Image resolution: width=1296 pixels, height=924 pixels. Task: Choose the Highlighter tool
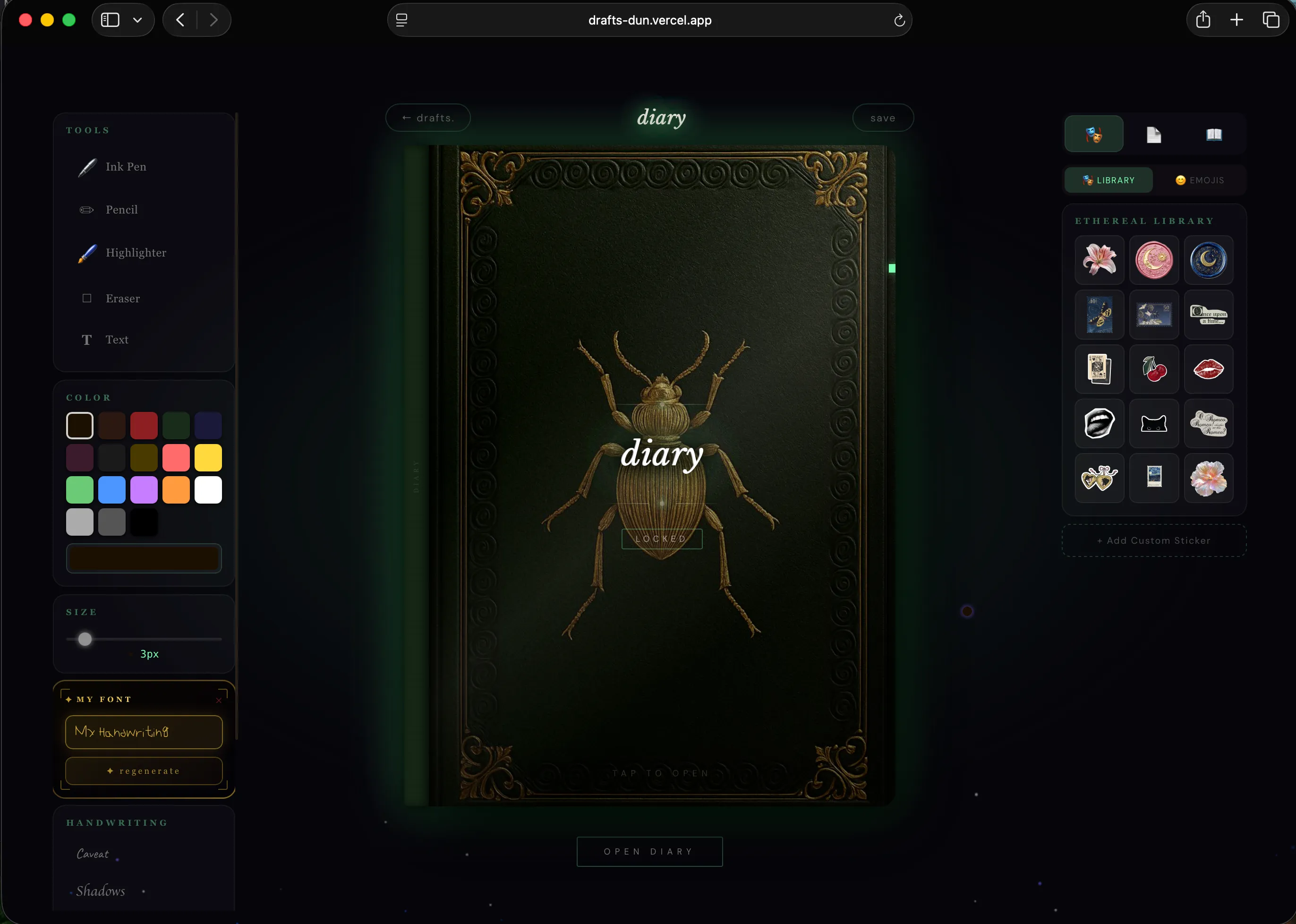click(136, 253)
